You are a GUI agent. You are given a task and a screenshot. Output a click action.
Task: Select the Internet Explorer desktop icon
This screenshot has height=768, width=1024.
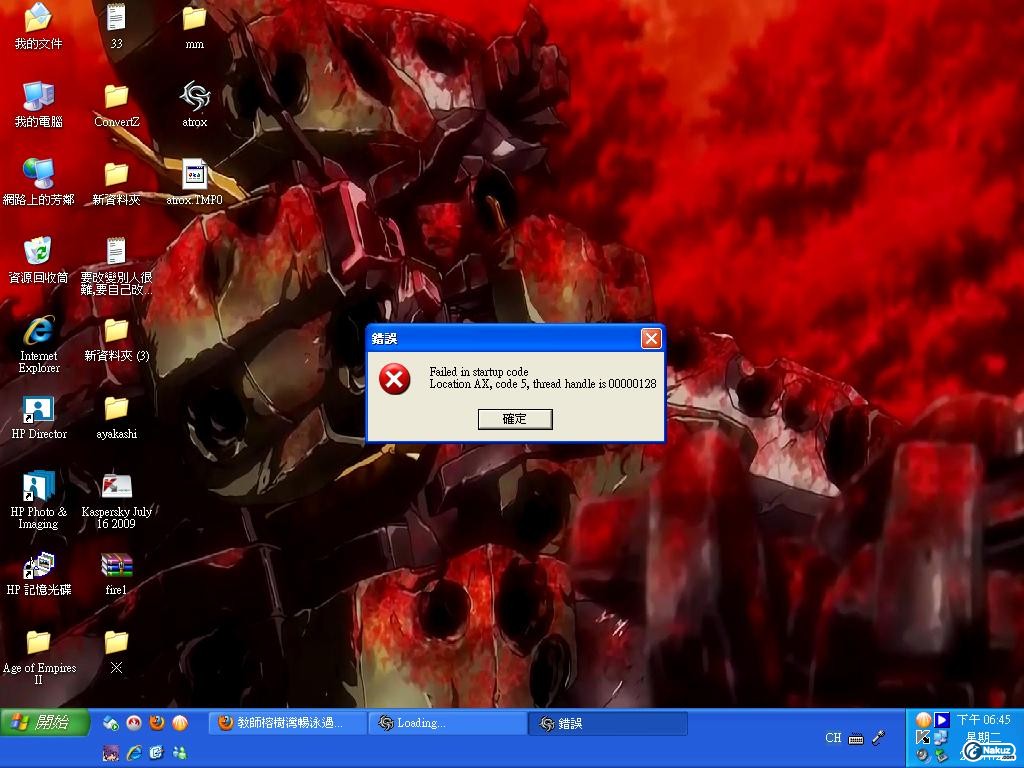(x=38, y=344)
